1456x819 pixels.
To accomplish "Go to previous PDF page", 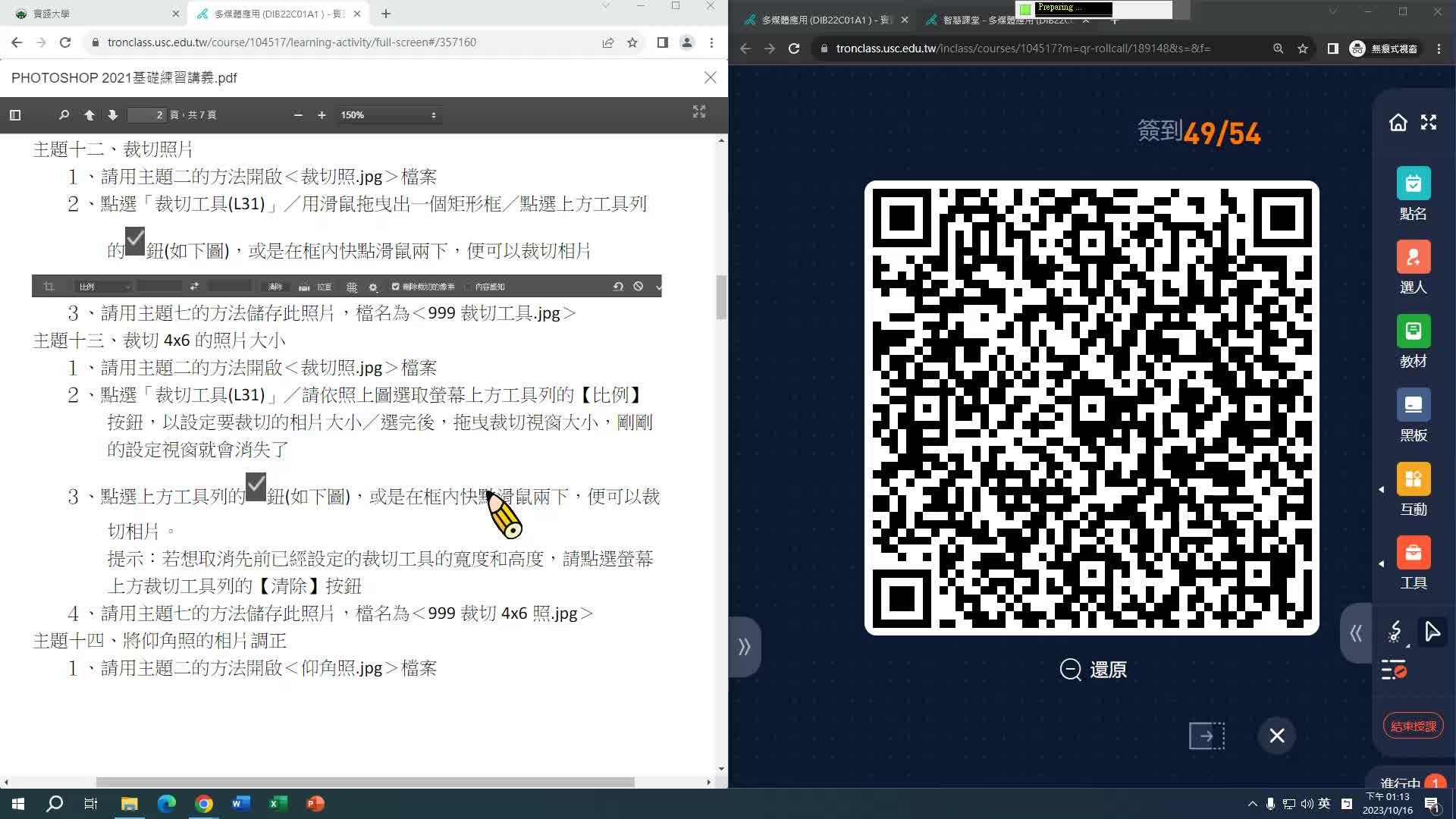I will 89,115.
